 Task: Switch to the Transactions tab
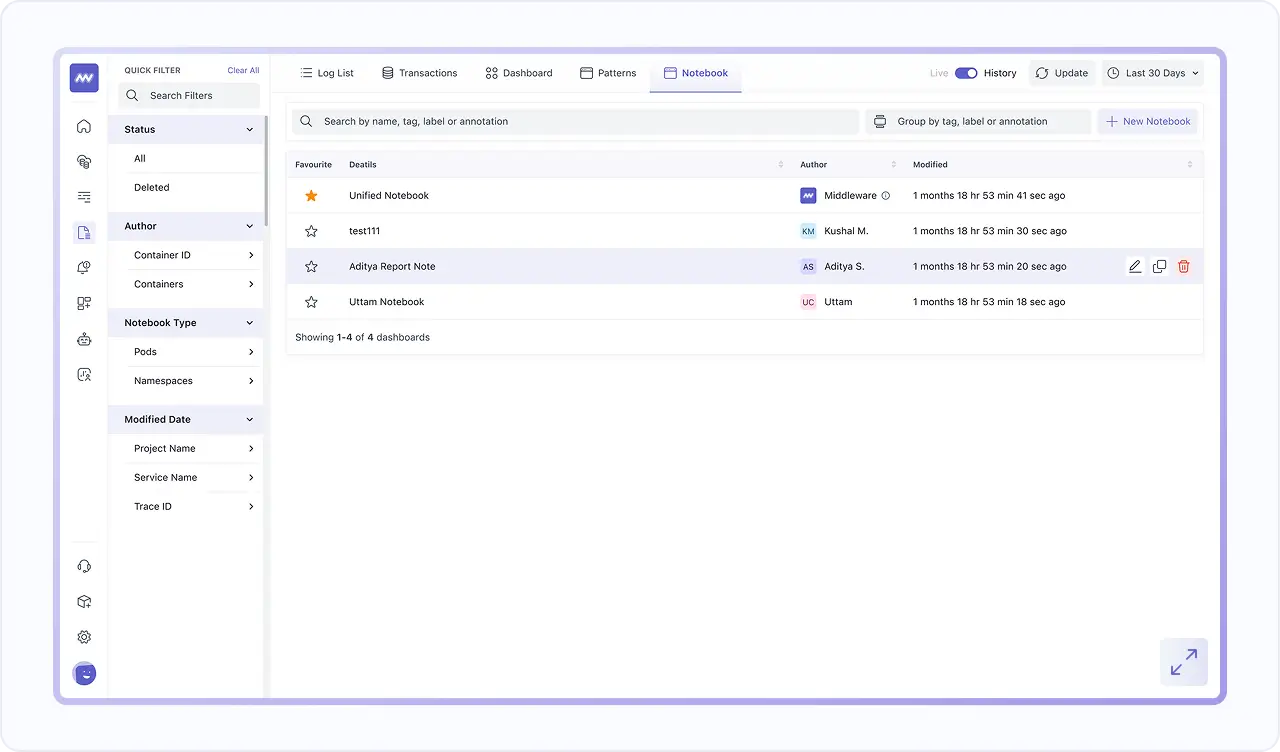[419, 72]
